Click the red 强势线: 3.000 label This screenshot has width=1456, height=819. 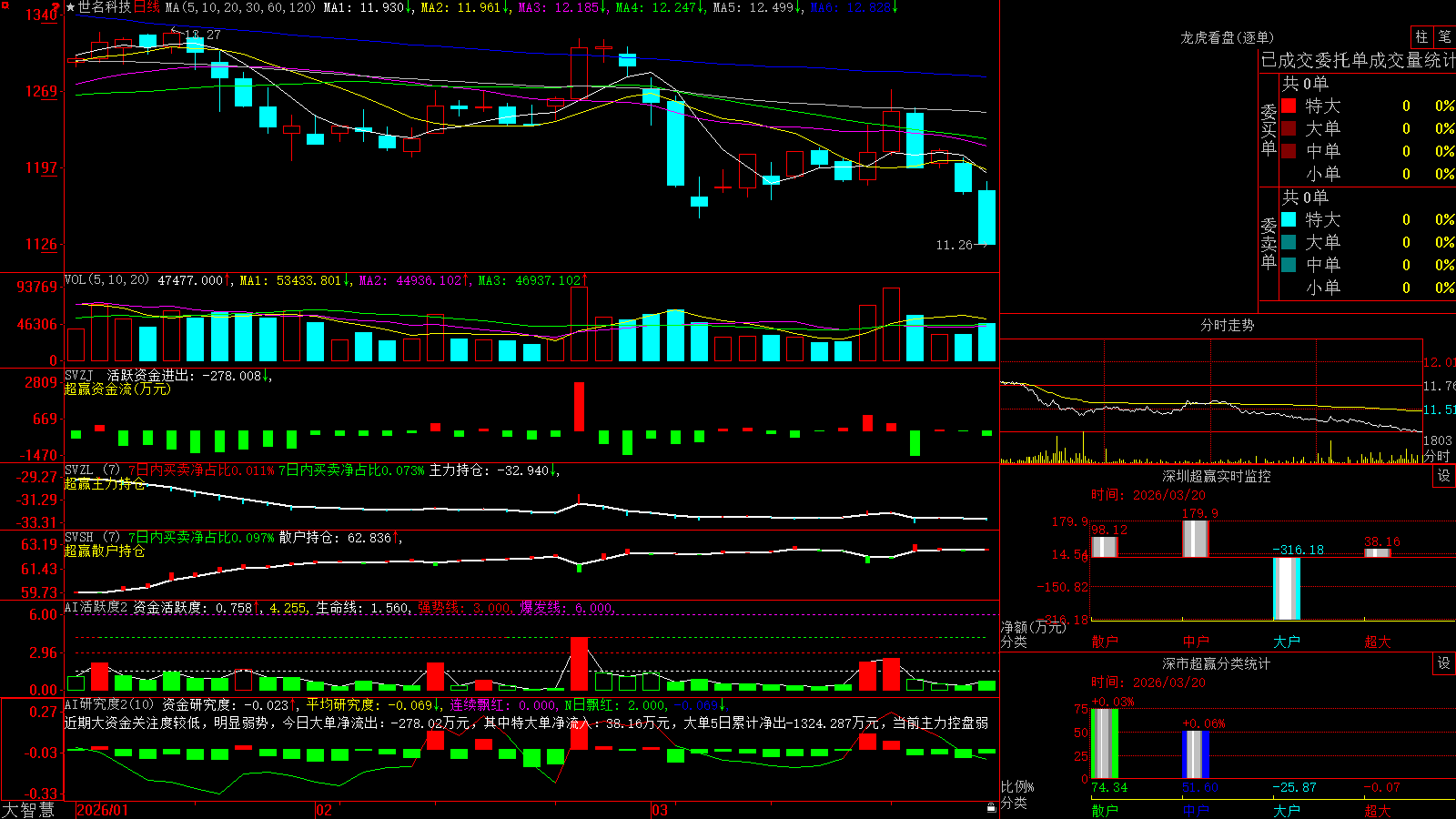(464, 607)
